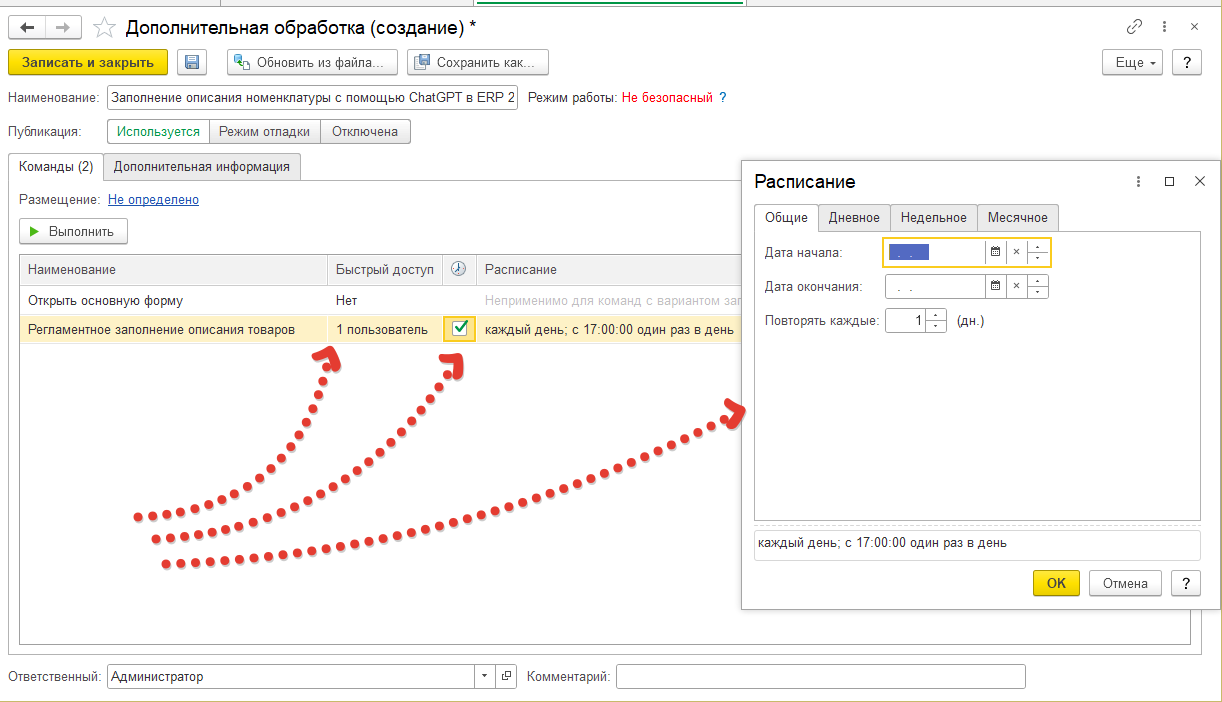Copy link using the chain icon
Image resolution: width=1222 pixels, height=702 pixels.
(1134, 27)
